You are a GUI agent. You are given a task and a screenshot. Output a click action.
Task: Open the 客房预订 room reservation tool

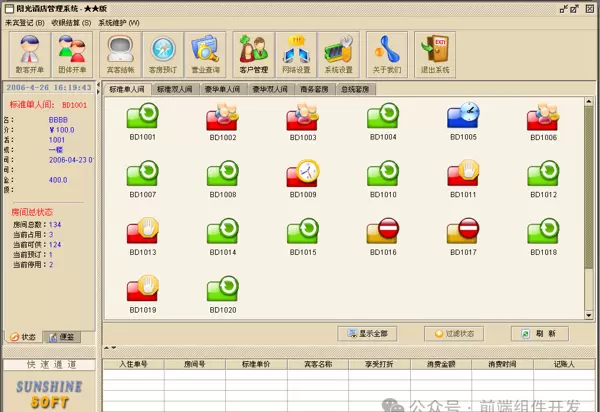coord(162,54)
